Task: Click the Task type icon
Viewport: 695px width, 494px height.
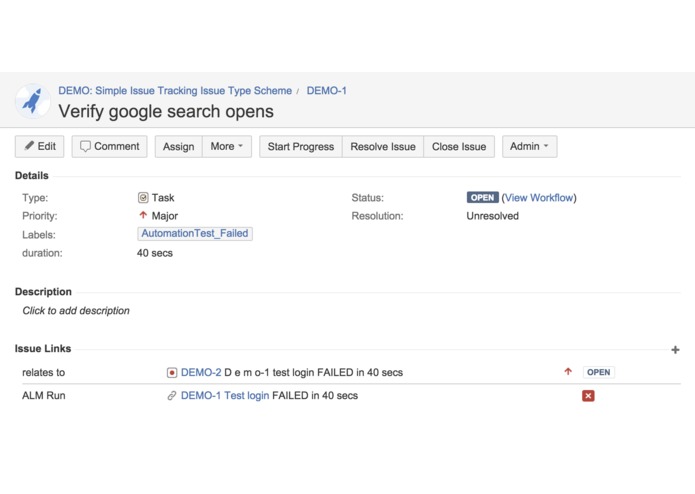Action: point(143,198)
